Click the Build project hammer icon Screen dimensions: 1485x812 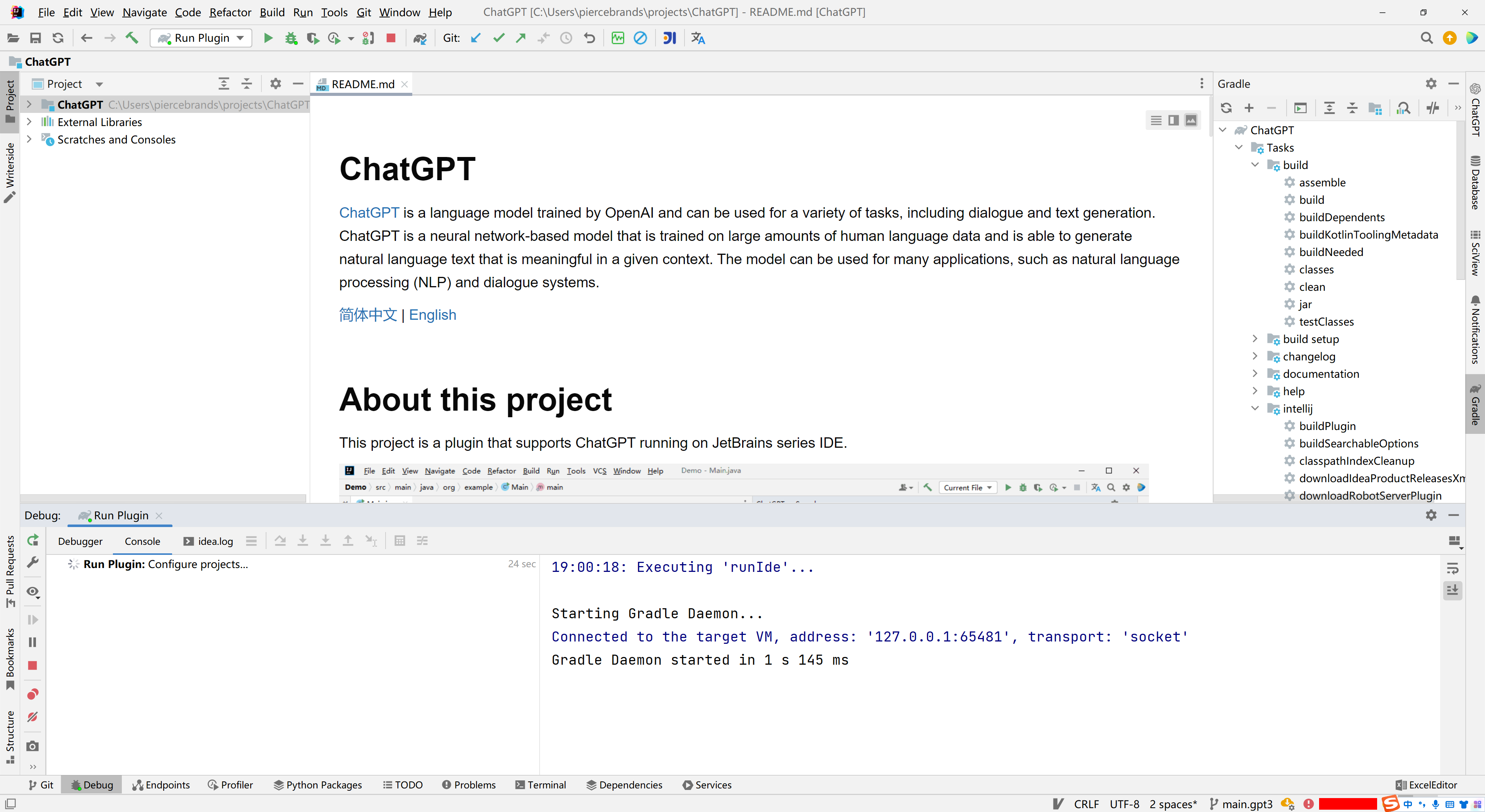(132, 38)
